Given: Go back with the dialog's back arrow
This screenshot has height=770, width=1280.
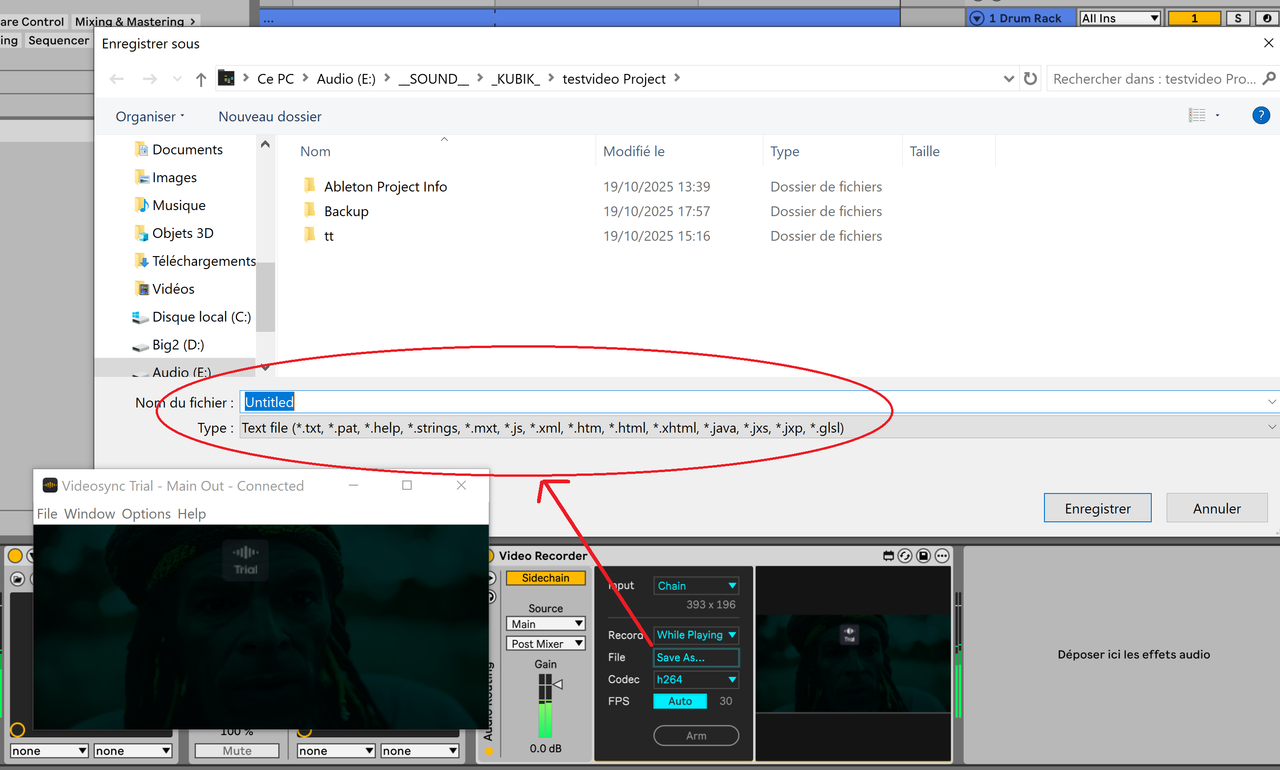Looking at the screenshot, I should [117, 79].
